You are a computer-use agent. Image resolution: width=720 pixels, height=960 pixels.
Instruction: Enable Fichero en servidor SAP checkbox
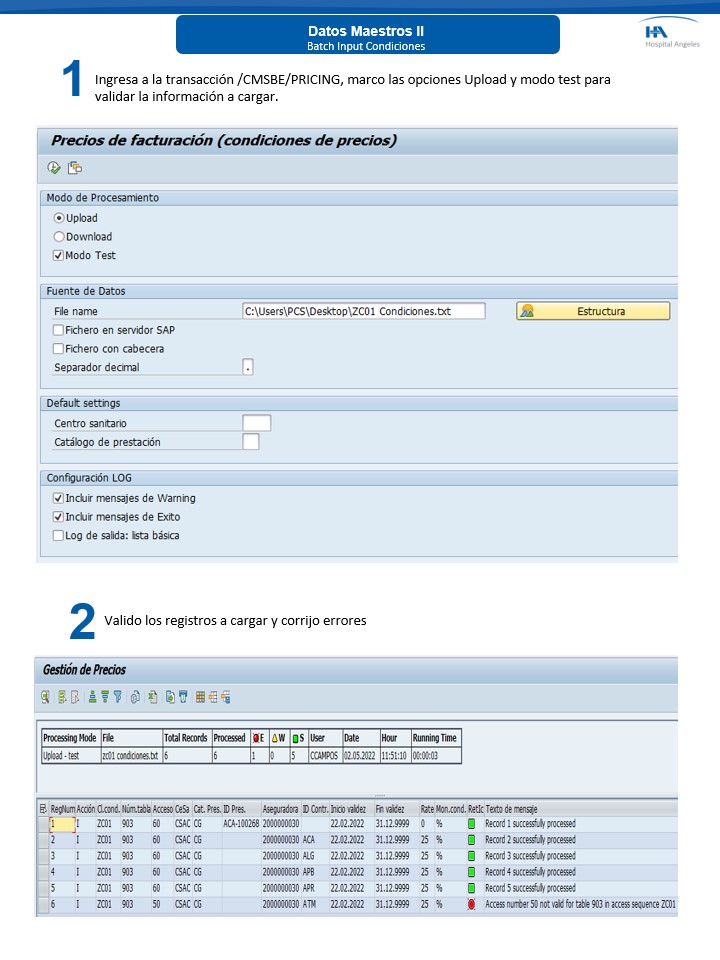click(x=58, y=330)
